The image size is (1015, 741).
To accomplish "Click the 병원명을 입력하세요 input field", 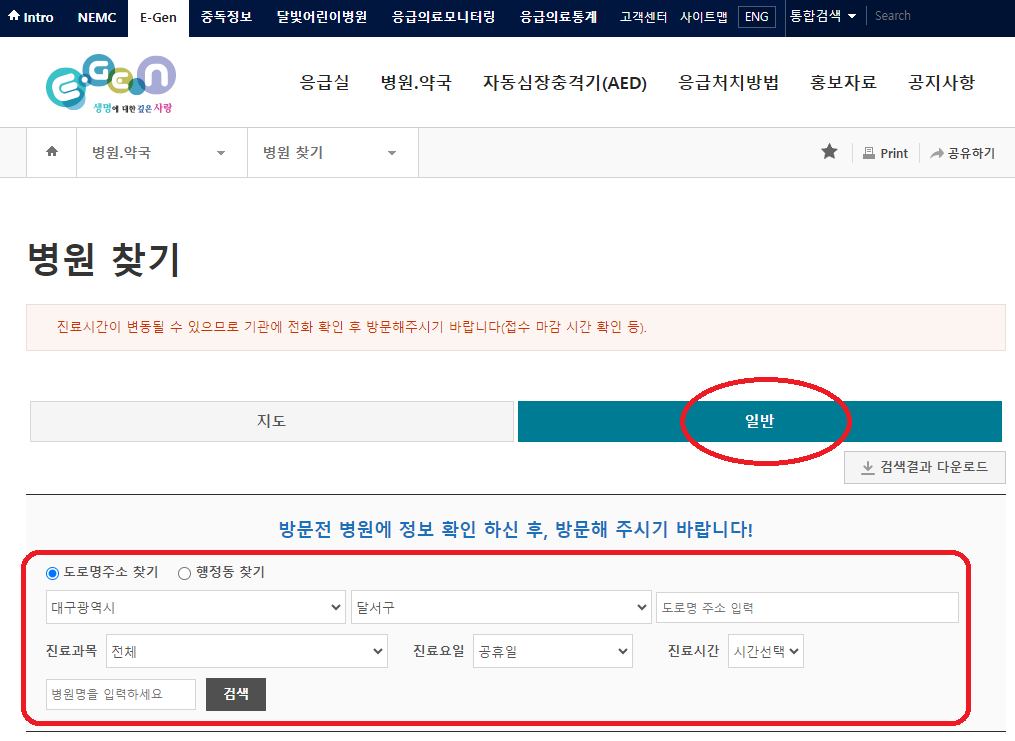I will tap(120, 694).
